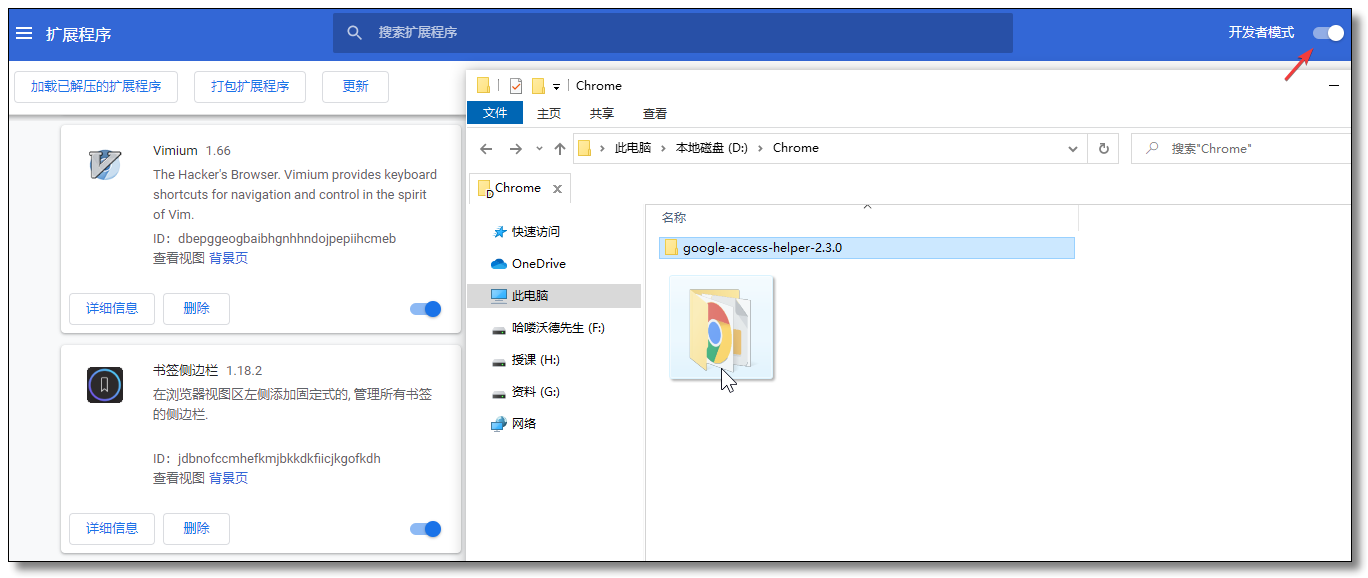Click 本地磁盘 (D:) in the address breadcrumb
Screen dimensions: 1368x578
coord(712,148)
